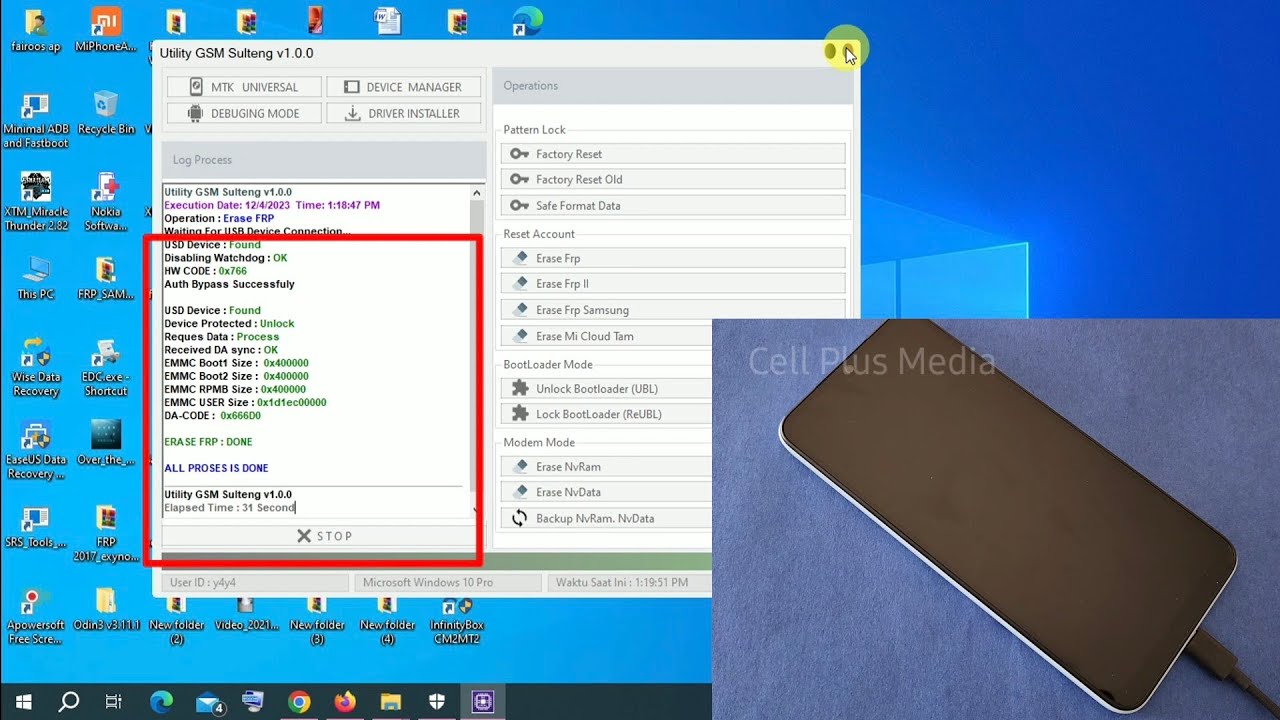Open Task View from the taskbar
The image size is (1280, 720).
tap(115, 701)
